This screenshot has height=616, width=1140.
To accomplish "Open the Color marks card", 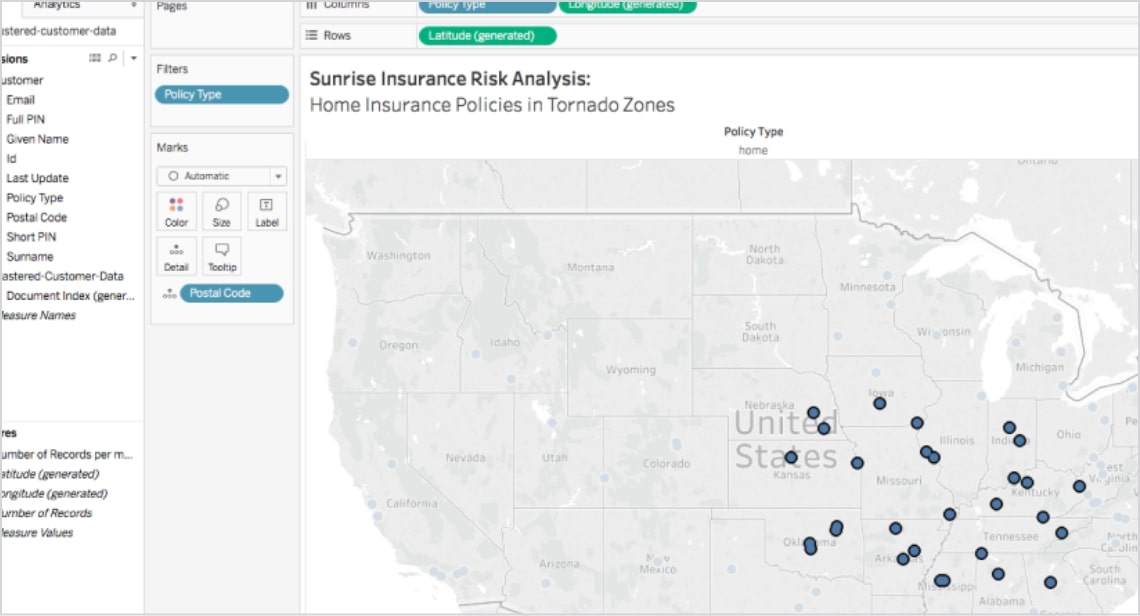I will coord(176,211).
